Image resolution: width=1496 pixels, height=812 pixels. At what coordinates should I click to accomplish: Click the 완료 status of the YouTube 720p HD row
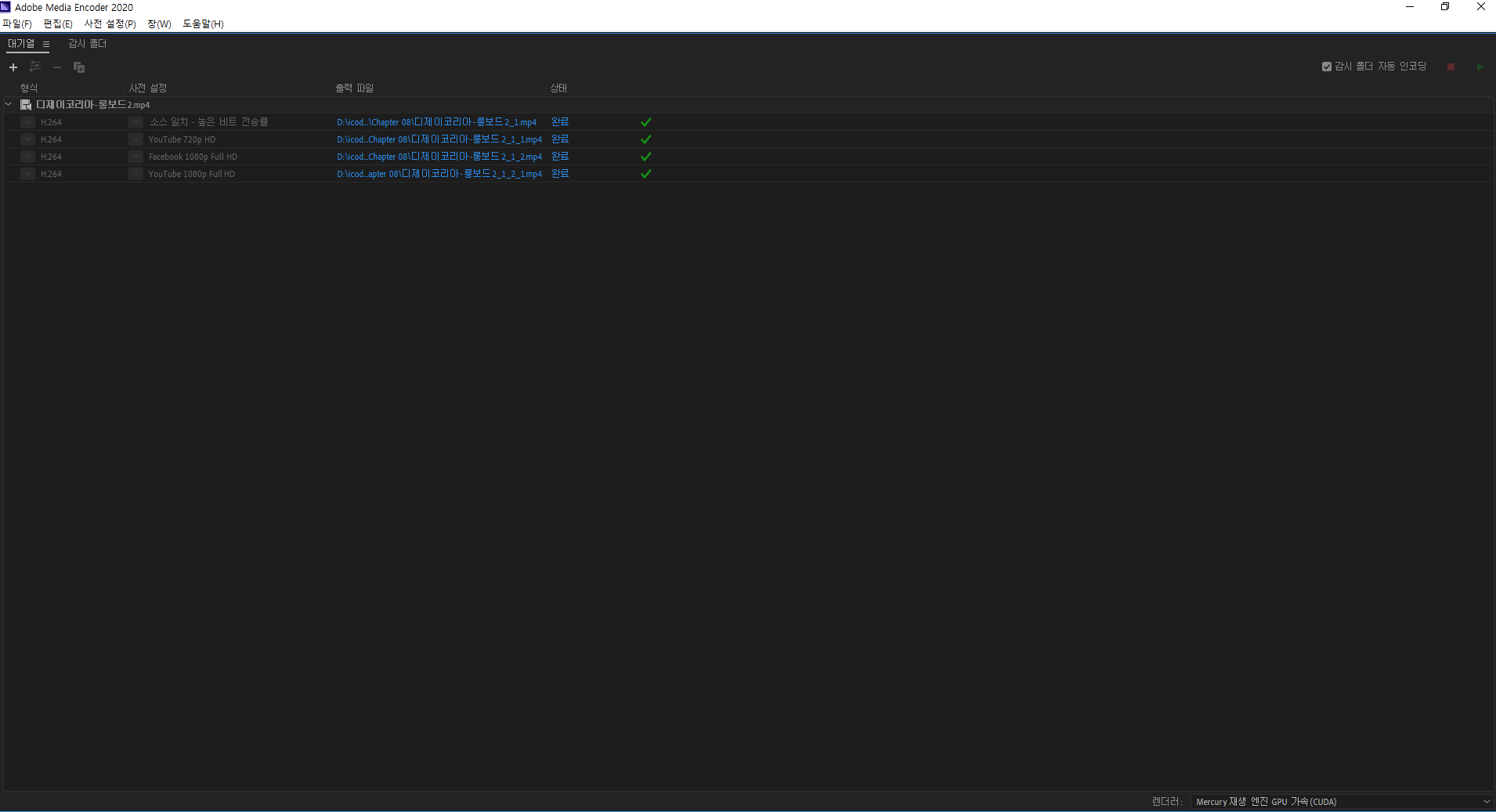click(x=560, y=139)
